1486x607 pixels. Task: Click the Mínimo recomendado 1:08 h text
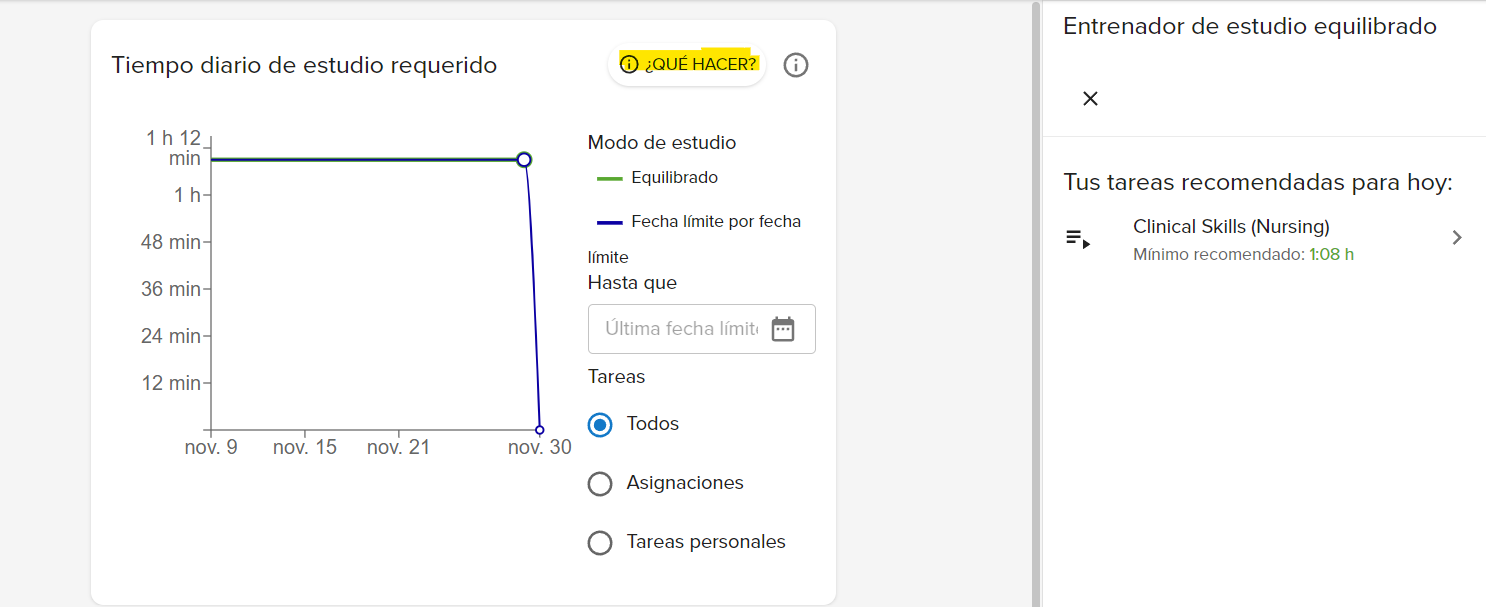click(1243, 255)
